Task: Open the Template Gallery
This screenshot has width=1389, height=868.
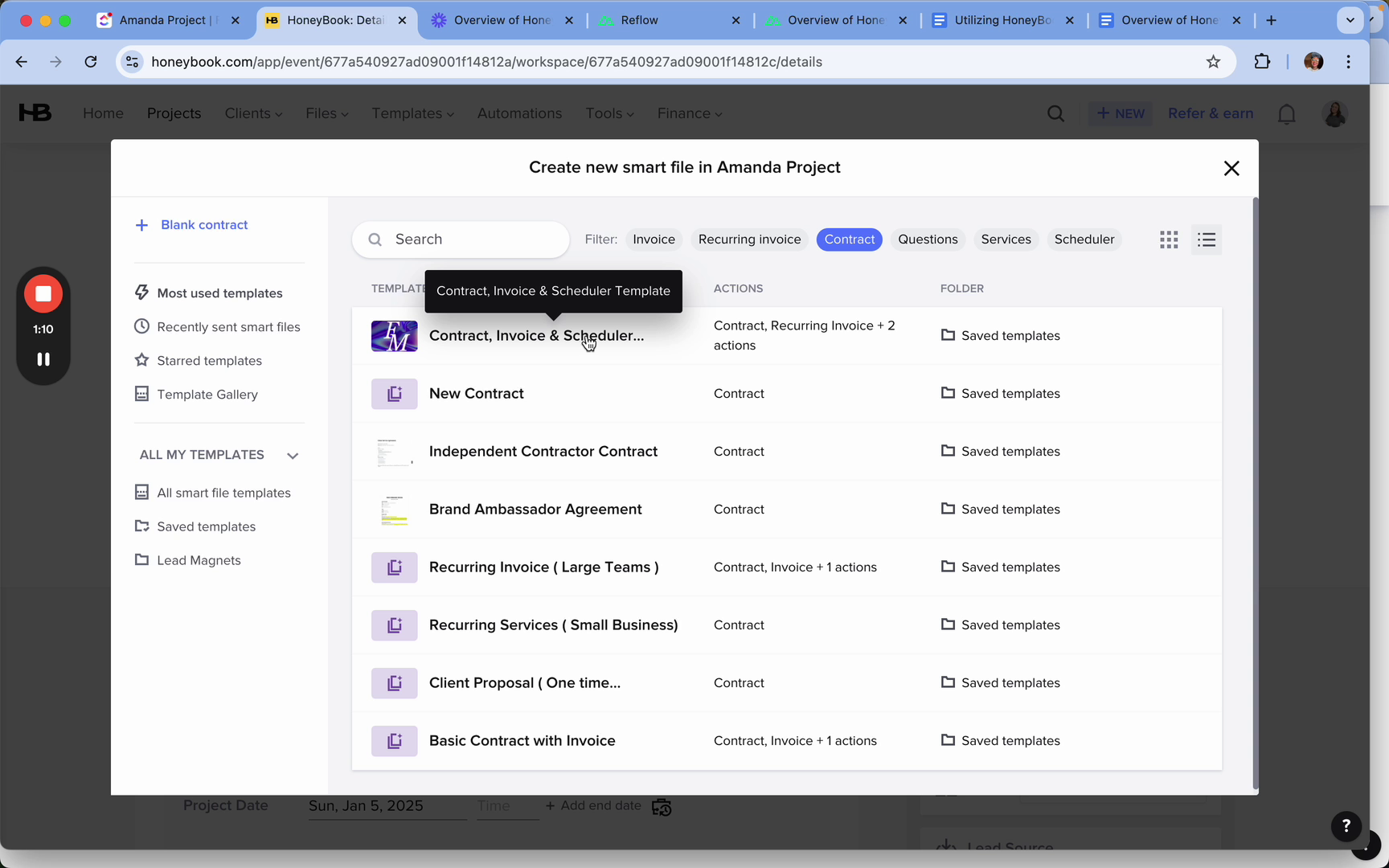Action: click(197, 395)
